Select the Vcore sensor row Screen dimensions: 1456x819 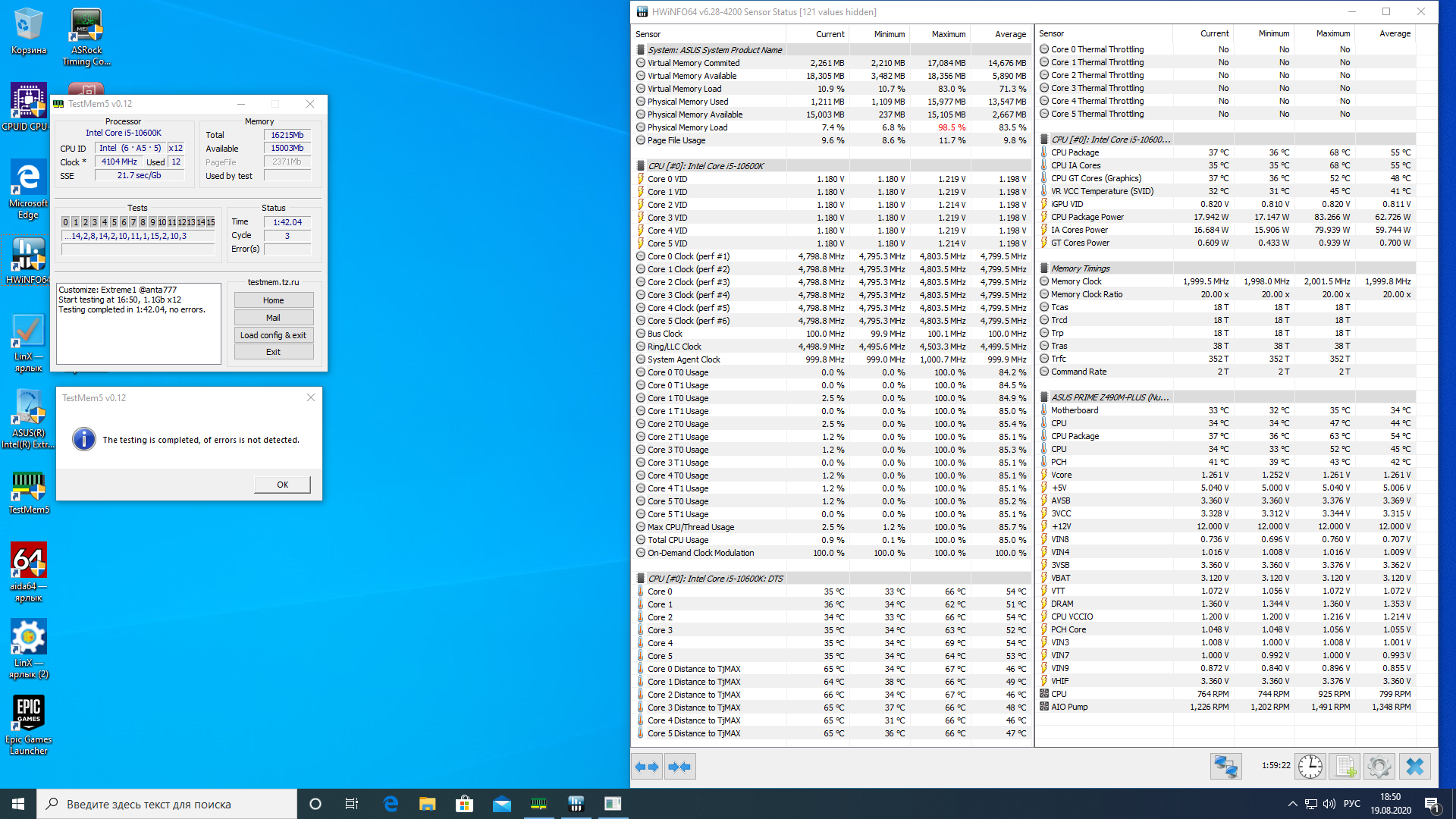(1062, 475)
